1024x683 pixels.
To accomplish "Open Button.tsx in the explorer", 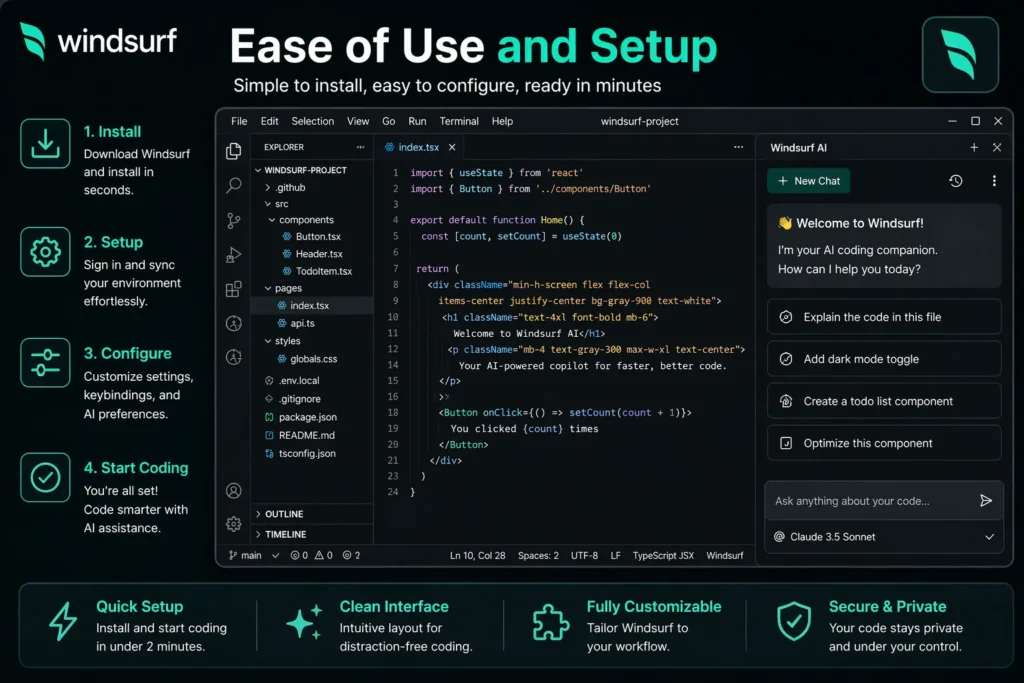I will tap(312, 236).
